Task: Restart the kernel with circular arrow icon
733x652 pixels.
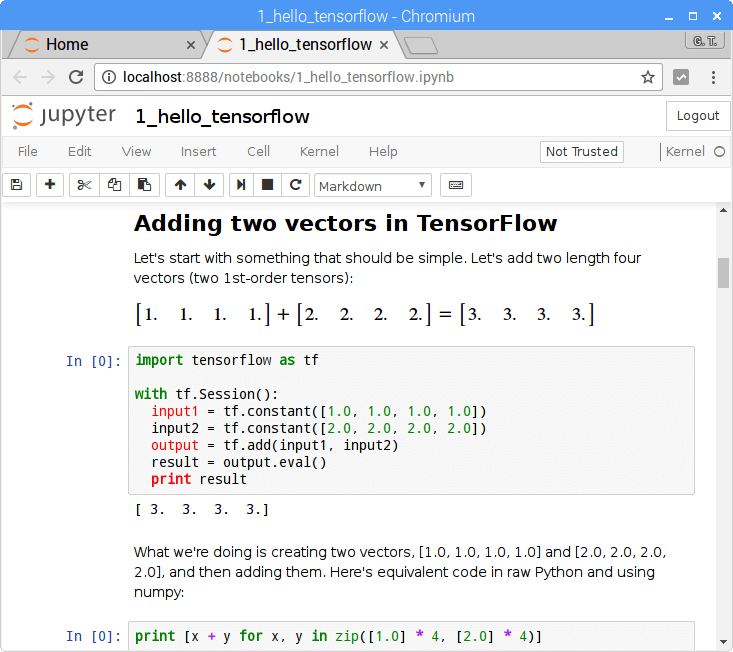Action: [x=295, y=185]
